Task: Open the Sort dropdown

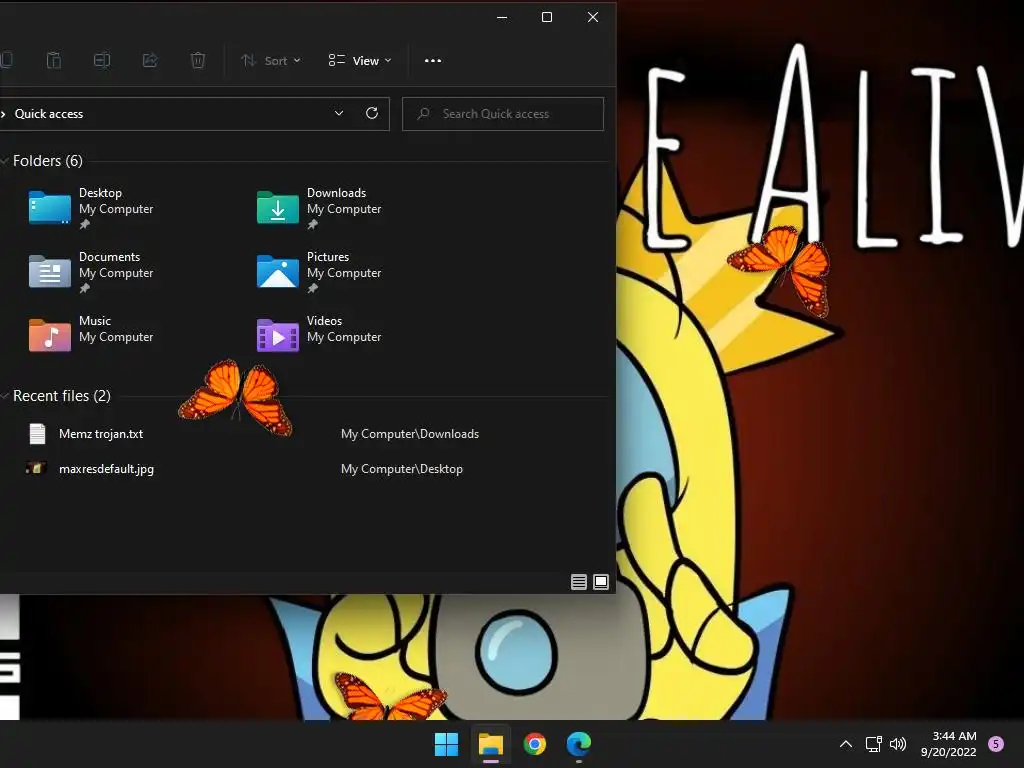Action: 270,61
